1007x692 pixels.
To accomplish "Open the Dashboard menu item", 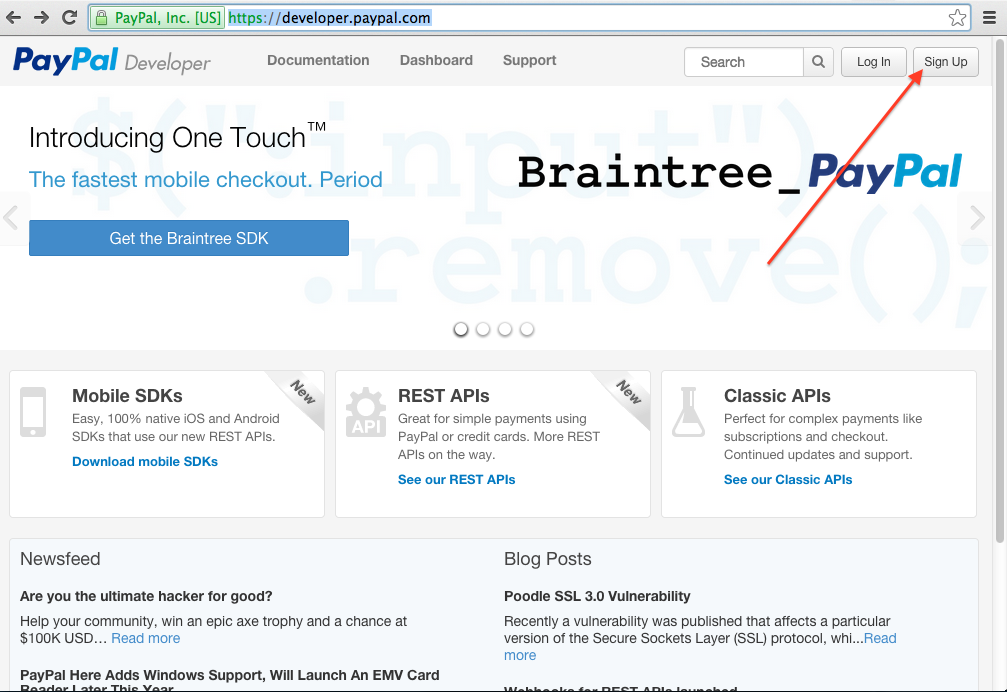I will [436, 60].
